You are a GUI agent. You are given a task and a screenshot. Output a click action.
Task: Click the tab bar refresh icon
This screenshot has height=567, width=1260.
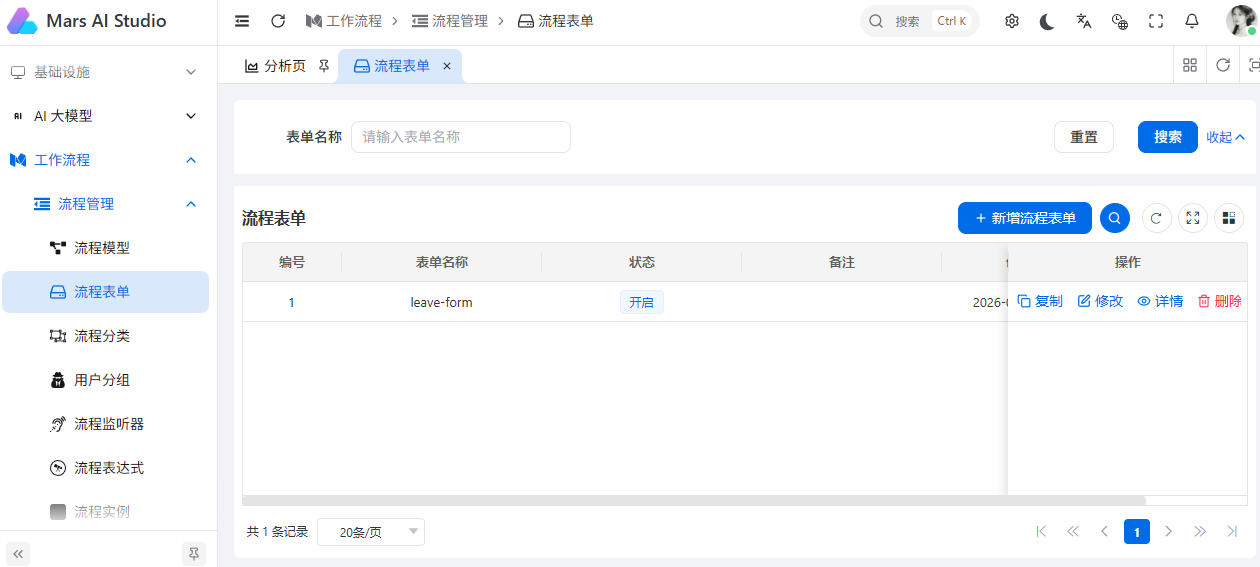1223,65
